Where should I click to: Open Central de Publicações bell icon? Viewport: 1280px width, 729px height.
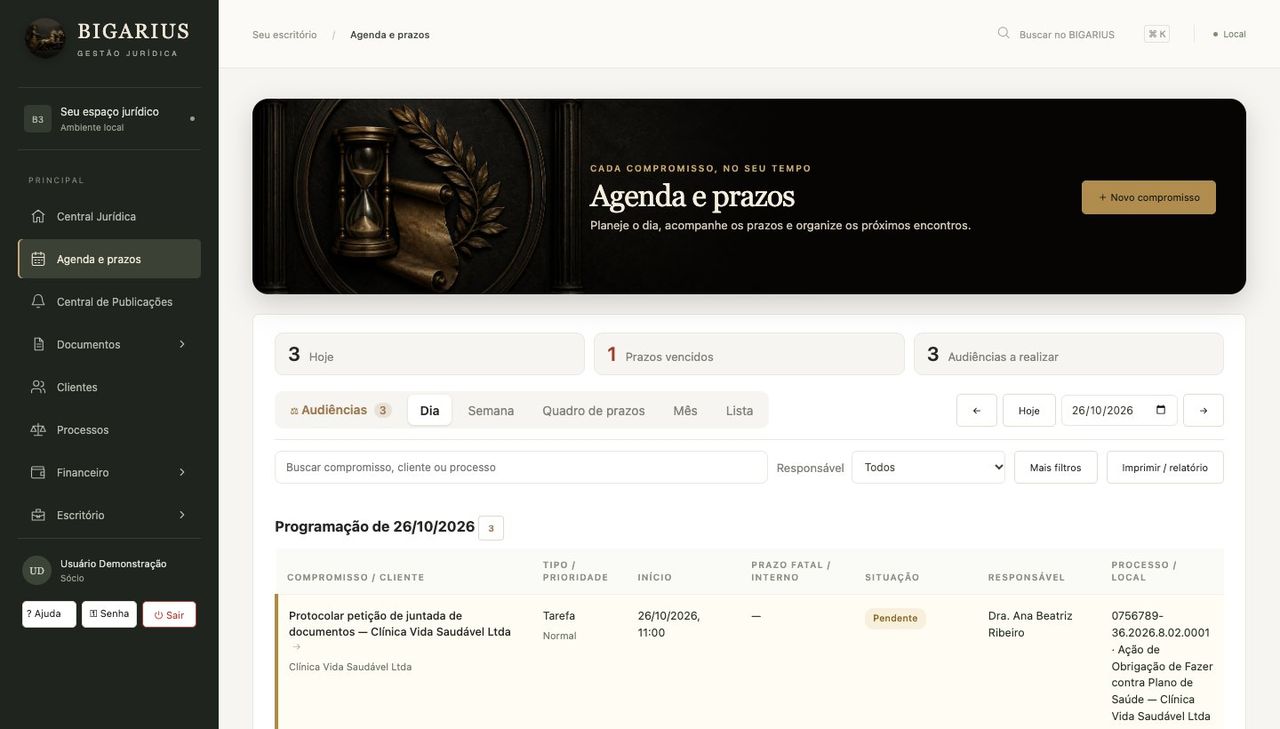[x=38, y=301]
